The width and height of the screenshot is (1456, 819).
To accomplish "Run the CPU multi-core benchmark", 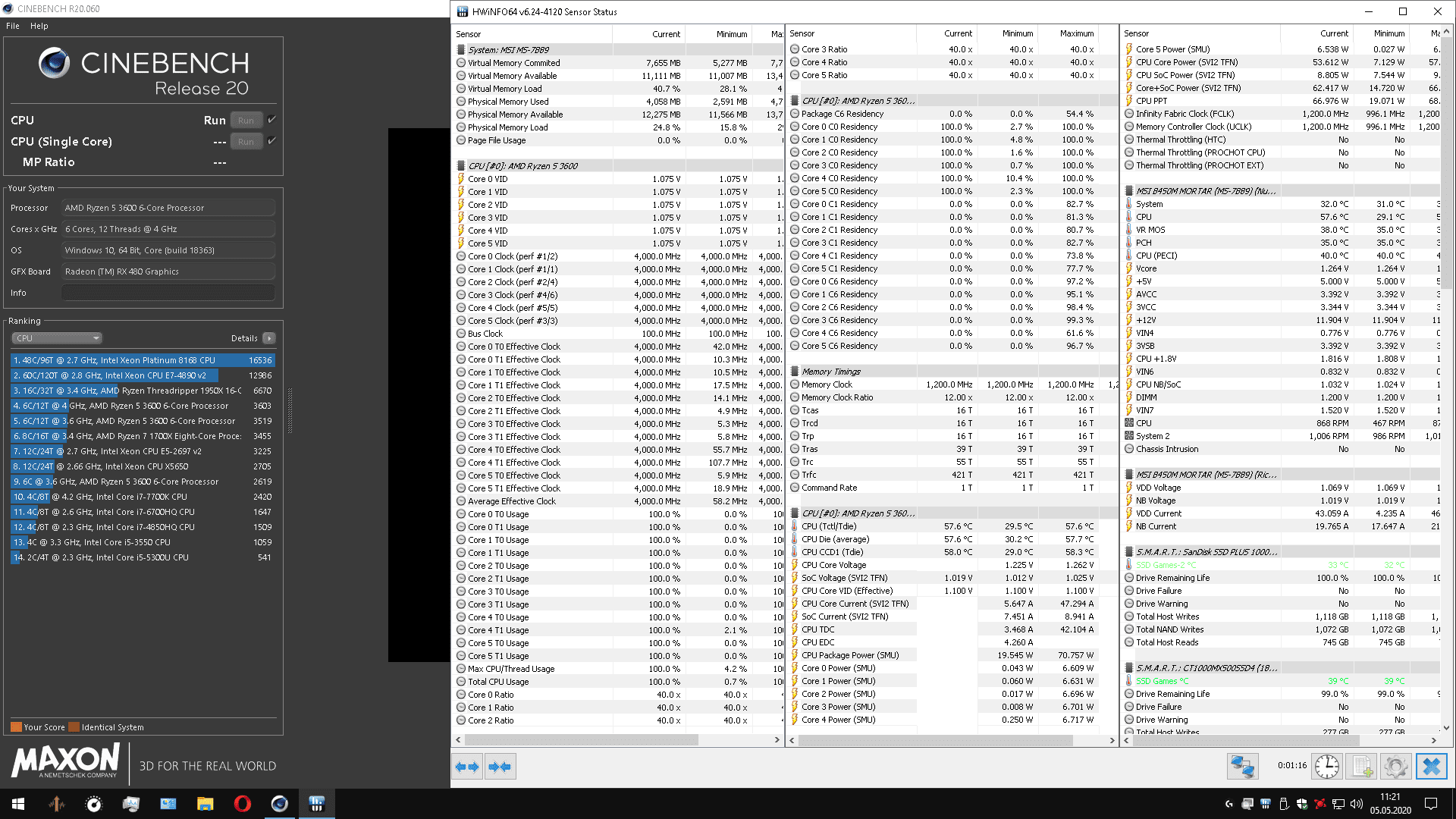I will point(246,120).
